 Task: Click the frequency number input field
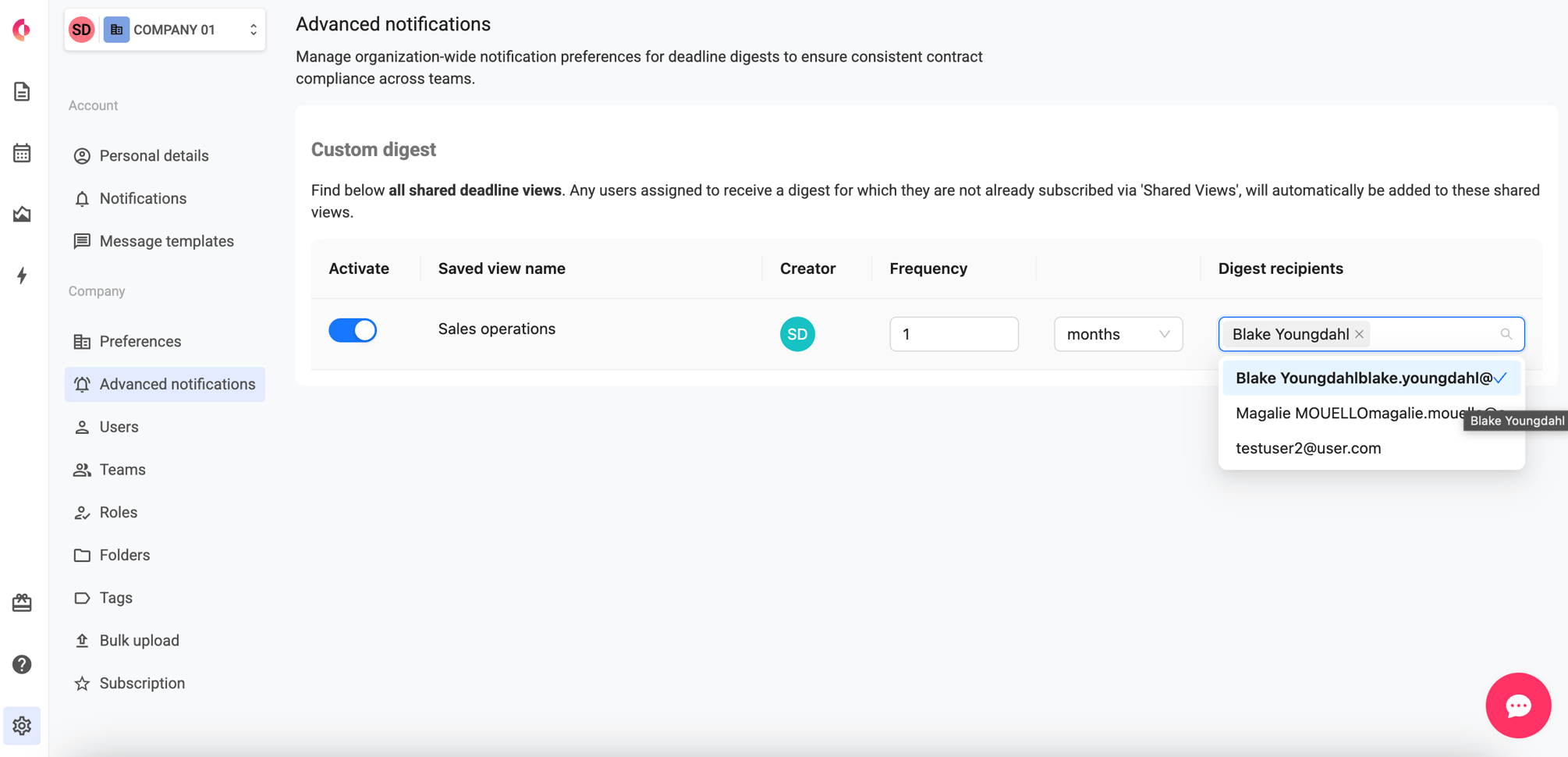pyautogui.click(x=953, y=334)
